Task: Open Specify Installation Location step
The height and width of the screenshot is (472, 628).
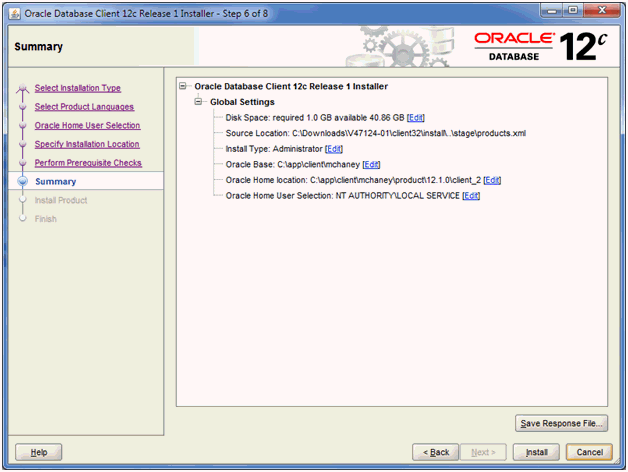Action: (87, 144)
